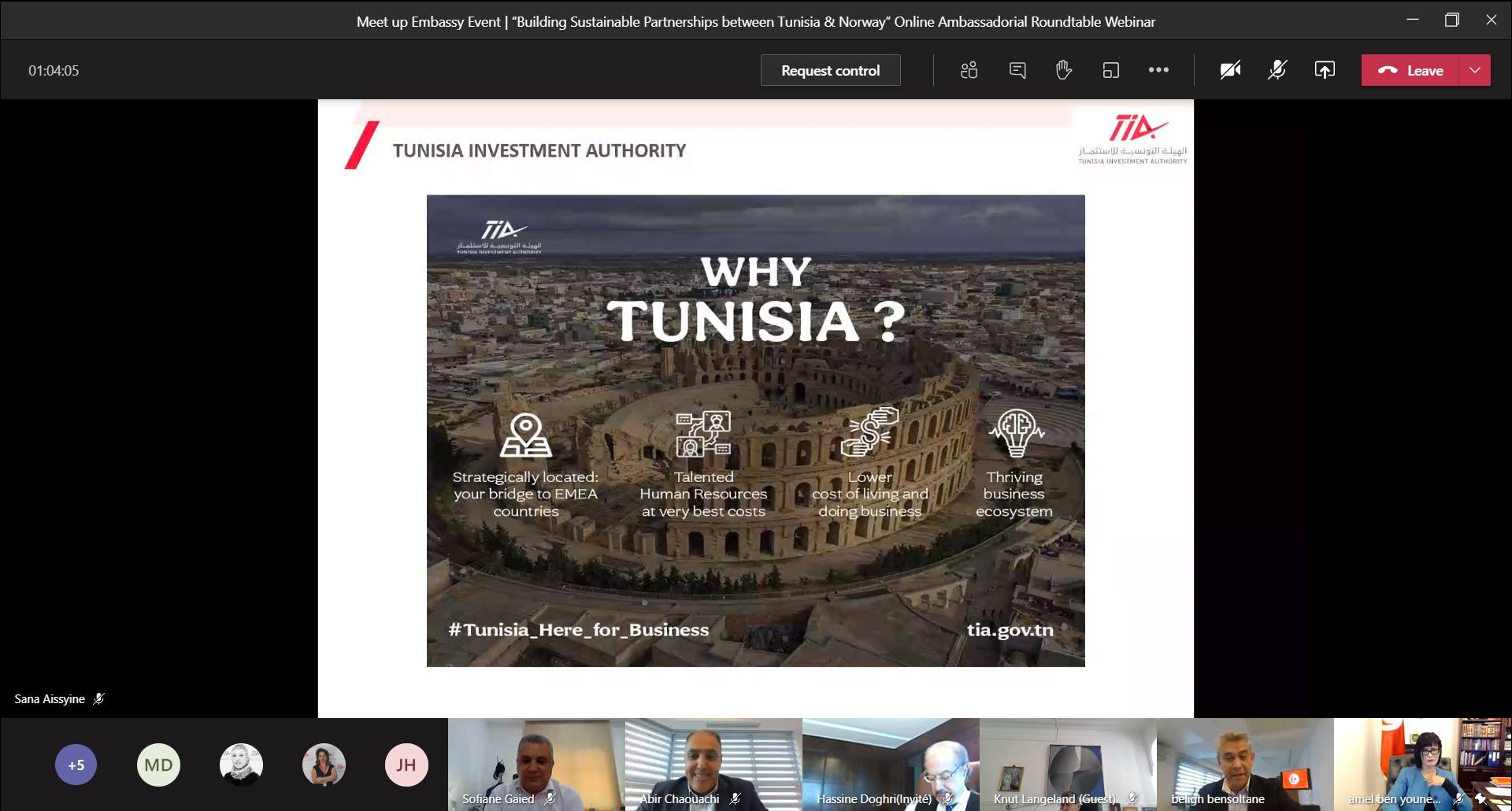The width and height of the screenshot is (1512, 811).
Task: Click the hand with dollar icon
Action: [869, 431]
